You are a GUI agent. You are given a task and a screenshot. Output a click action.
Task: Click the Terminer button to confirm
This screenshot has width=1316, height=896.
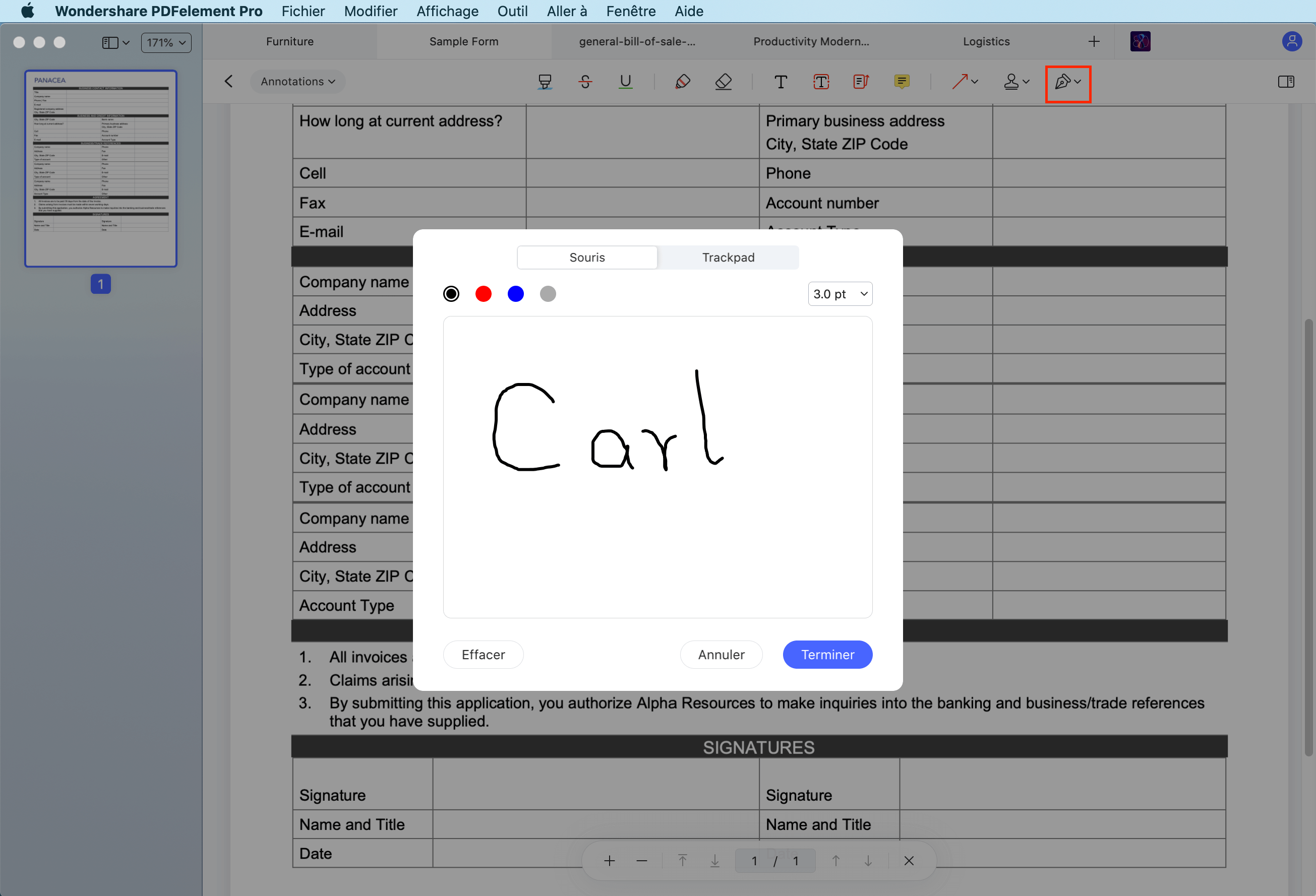pos(826,654)
